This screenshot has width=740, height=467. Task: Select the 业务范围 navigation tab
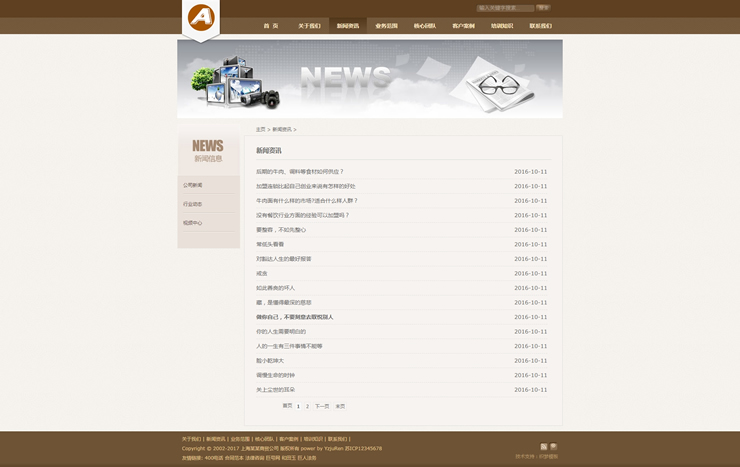386,26
